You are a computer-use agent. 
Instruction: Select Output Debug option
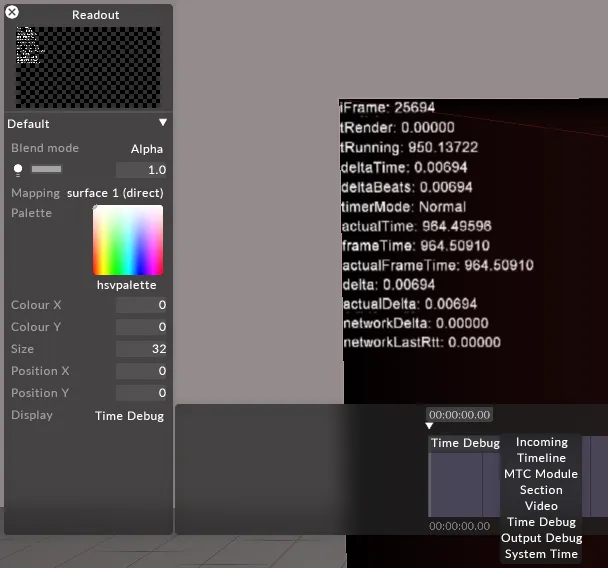pyautogui.click(x=541, y=538)
